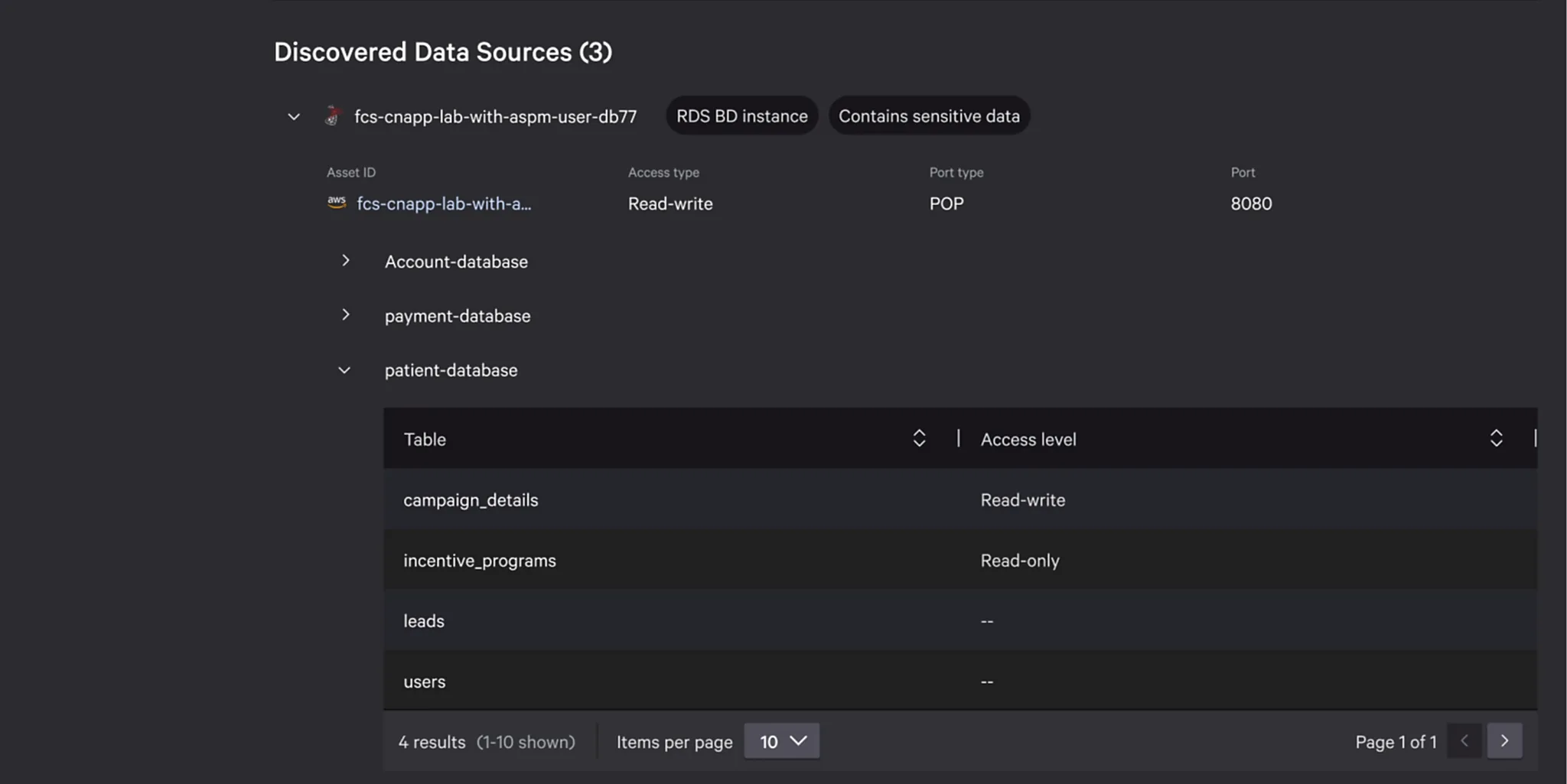This screenshot has width=1567, height=784.
Task: Click the column divider between Table and Access level
Action: tap(958, 438)
